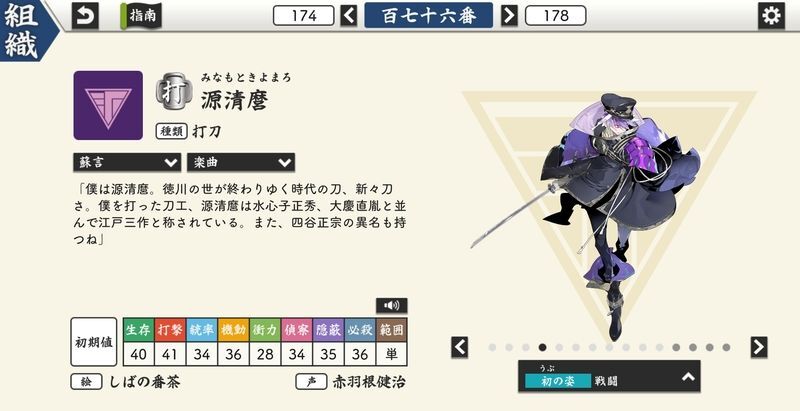Screen dimensions: 800x411
Task: Select the first illustration page dot
Action: pos(492,347)
